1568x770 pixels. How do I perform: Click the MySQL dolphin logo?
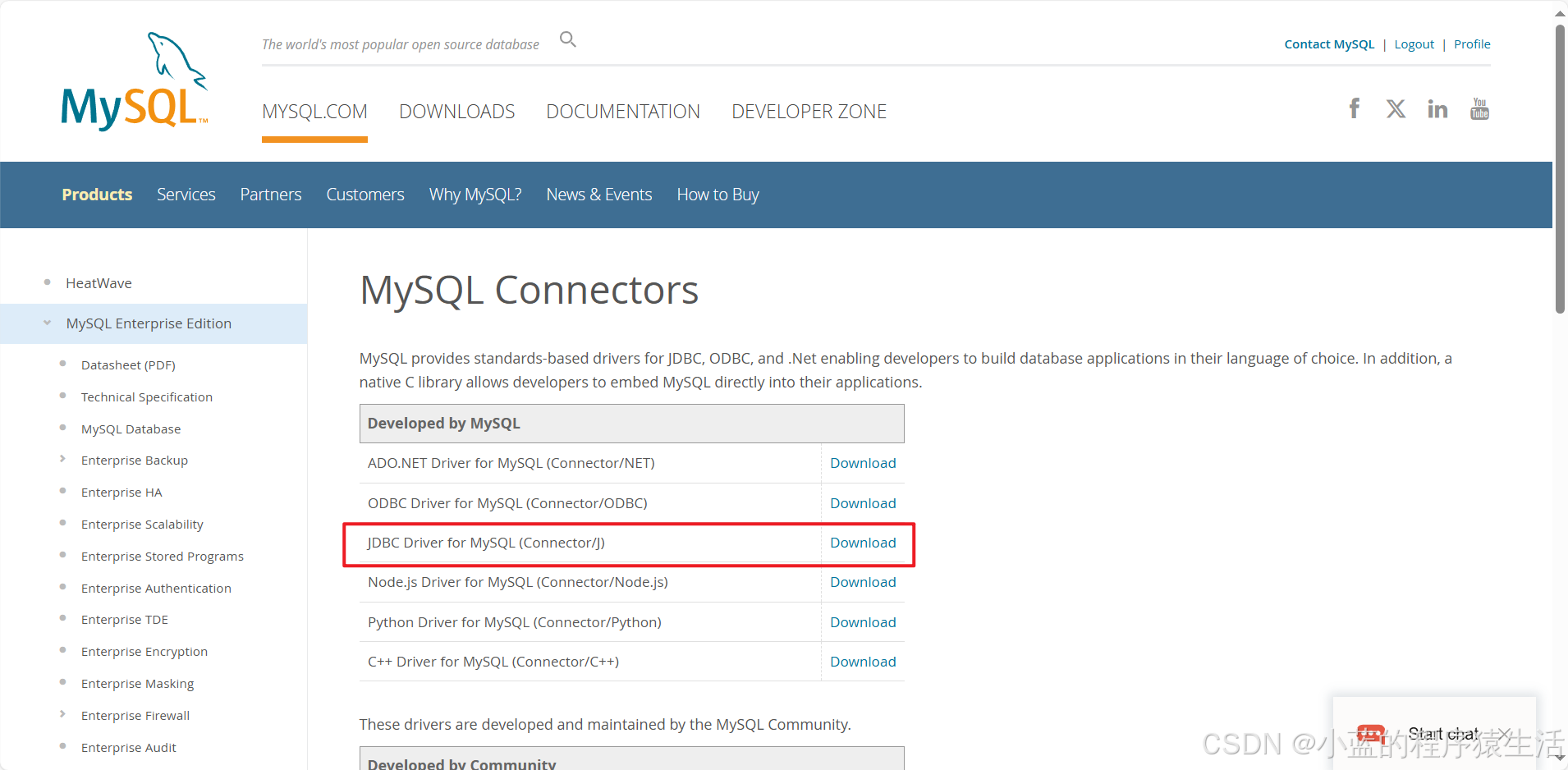point(135,81)
